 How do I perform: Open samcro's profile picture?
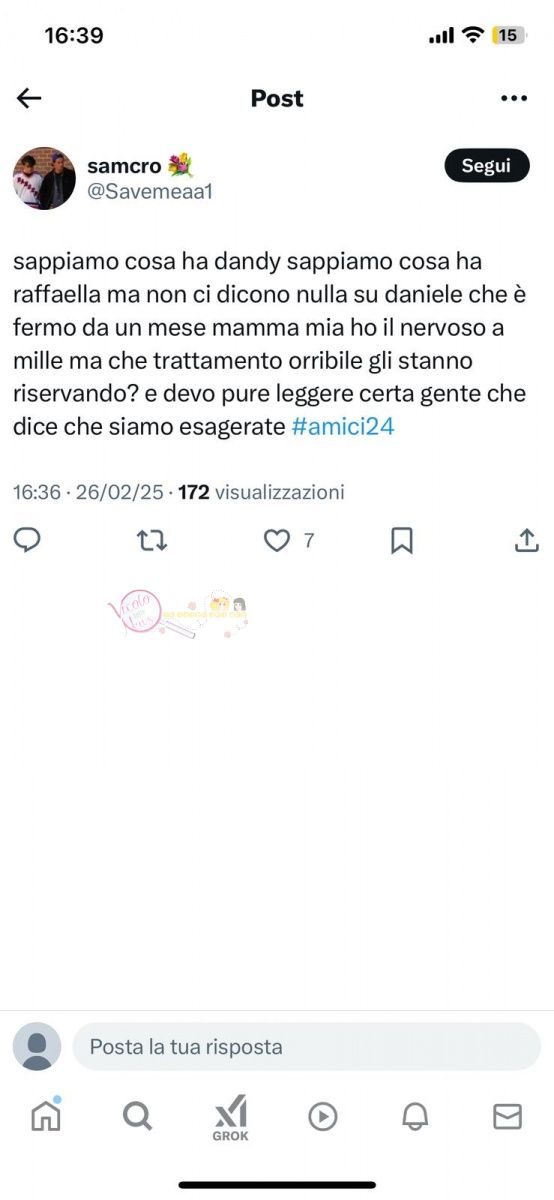[x=44, y=178]
